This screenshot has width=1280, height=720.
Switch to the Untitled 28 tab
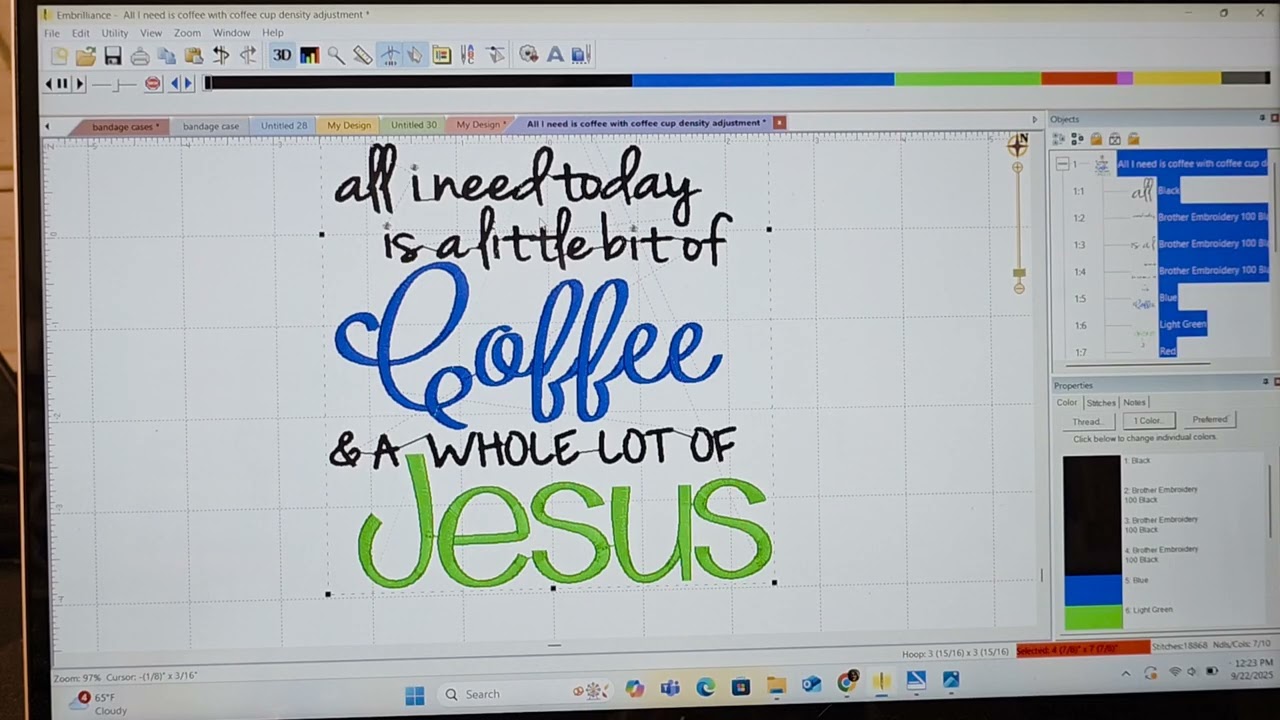(x=284, y=125)
